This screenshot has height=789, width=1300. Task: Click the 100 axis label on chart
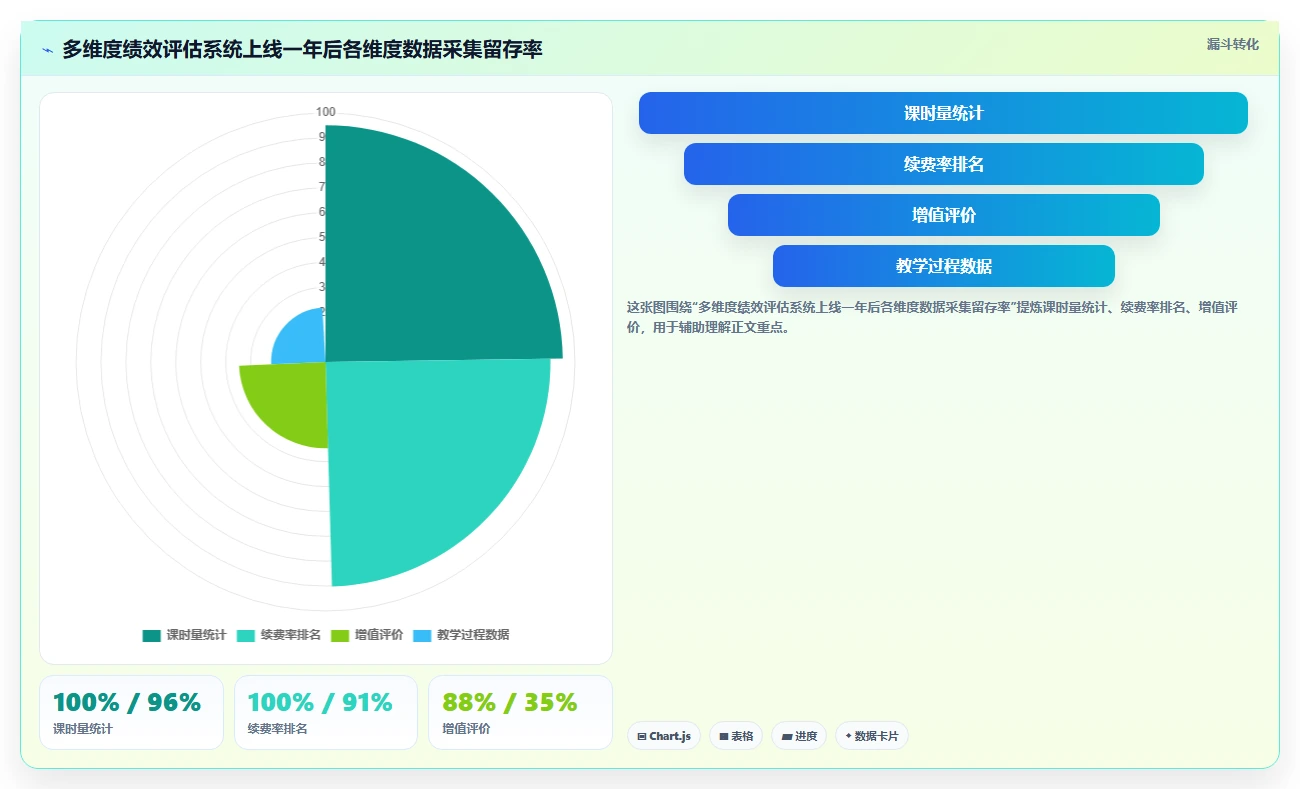point(326,112)
